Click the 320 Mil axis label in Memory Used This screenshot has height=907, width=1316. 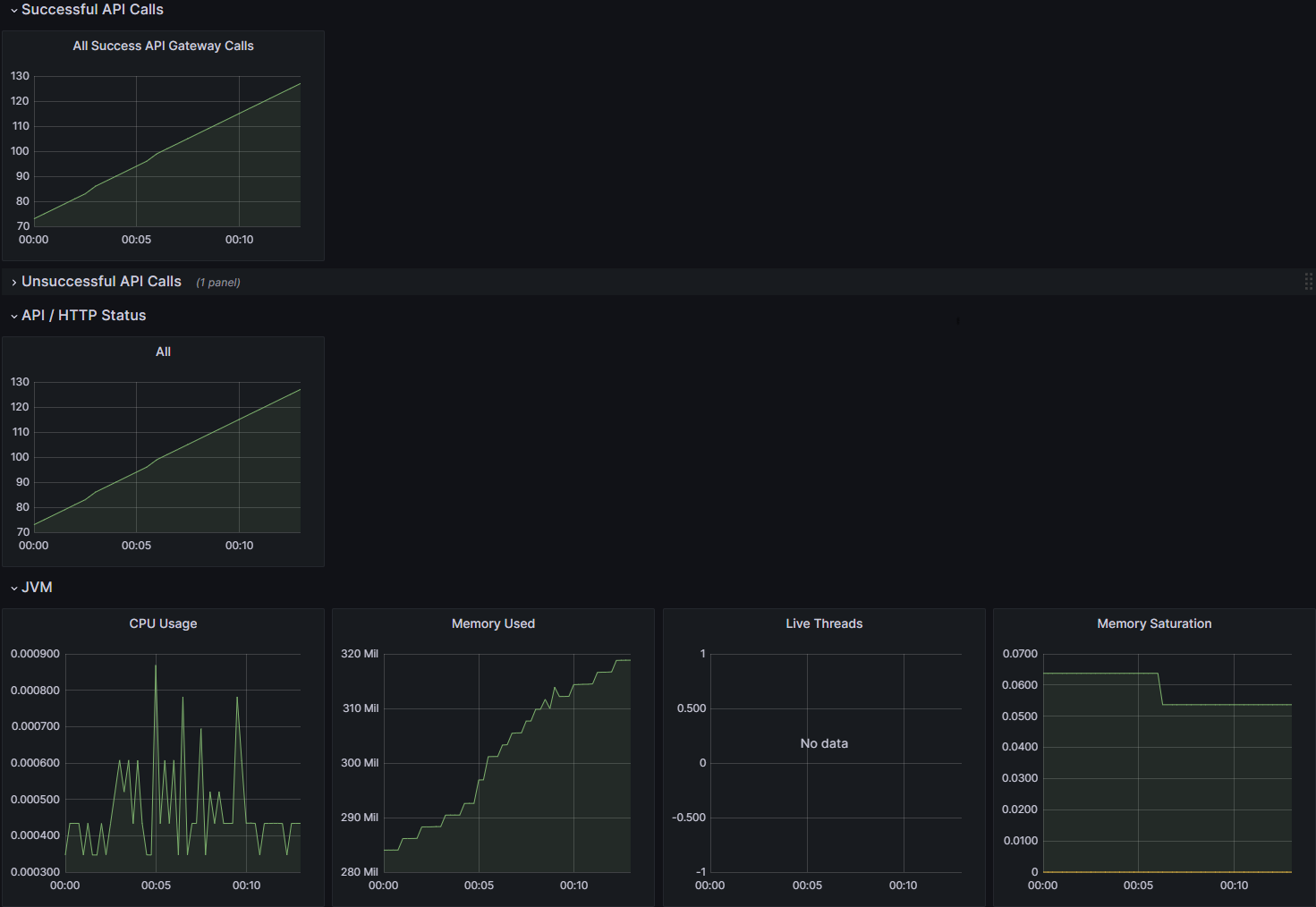click(360, 654)
